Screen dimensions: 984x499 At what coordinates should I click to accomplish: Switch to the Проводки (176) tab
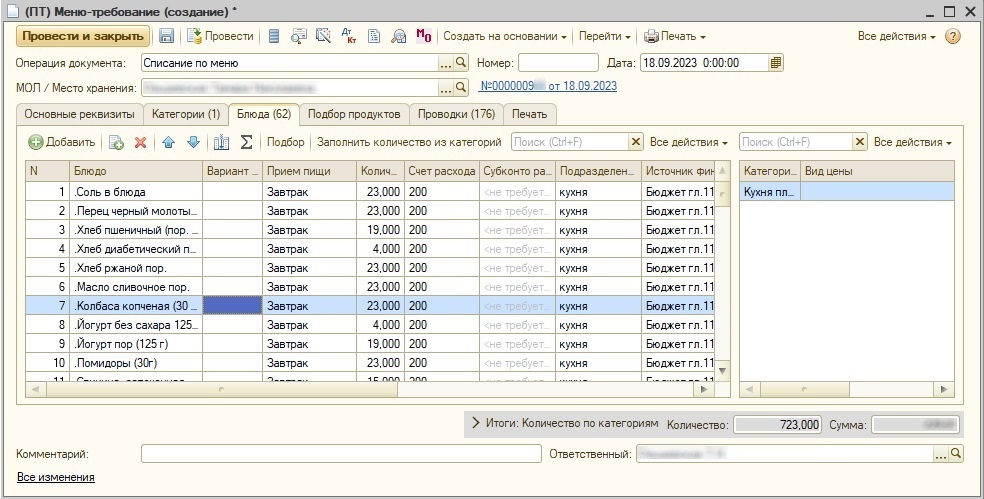coord(455,114)
